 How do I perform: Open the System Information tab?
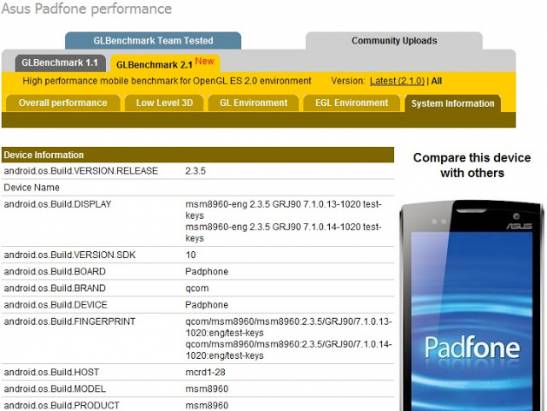453,104
